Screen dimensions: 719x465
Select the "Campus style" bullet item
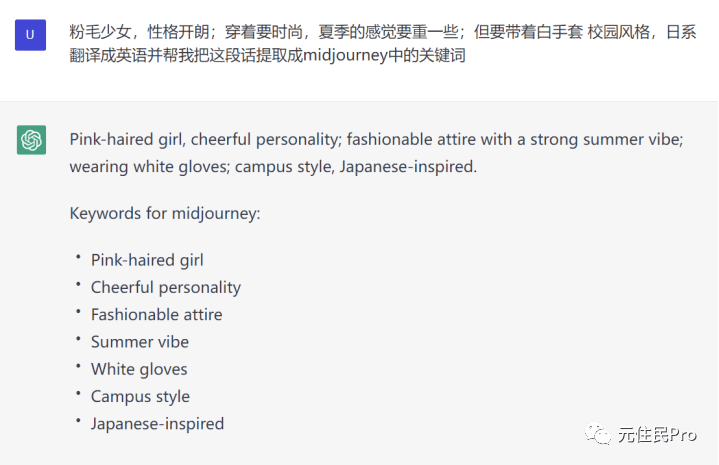(140, 396)
